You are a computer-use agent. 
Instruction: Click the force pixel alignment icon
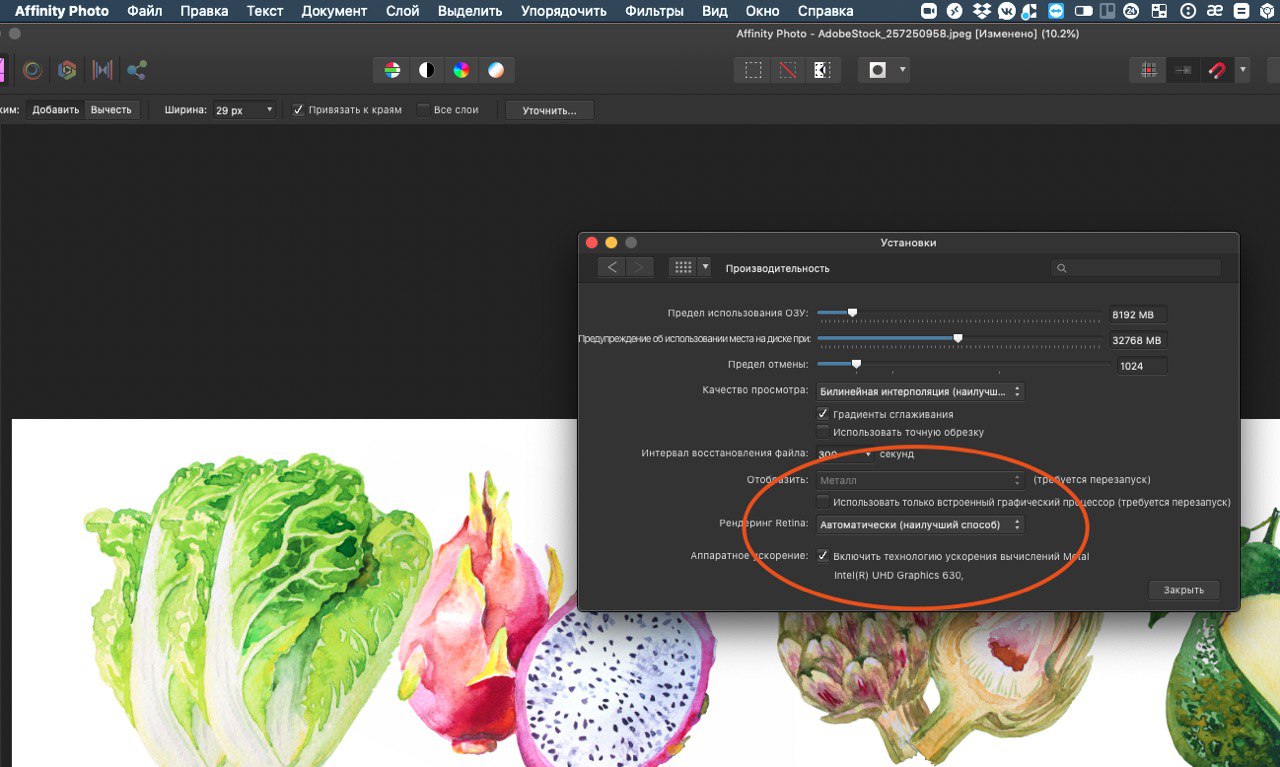(x=1182, y=70)
